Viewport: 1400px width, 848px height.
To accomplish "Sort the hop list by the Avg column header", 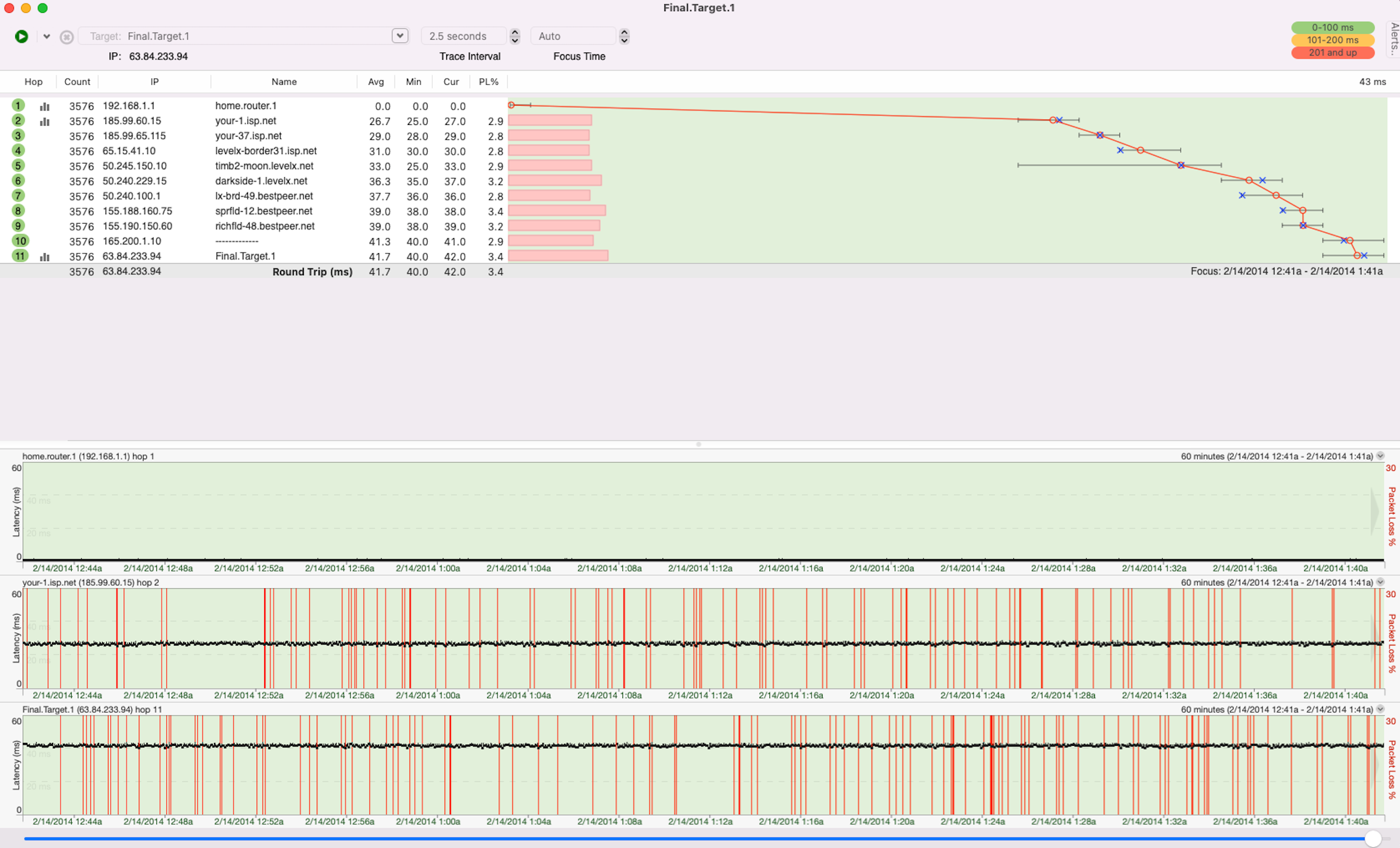I will 376,82.
